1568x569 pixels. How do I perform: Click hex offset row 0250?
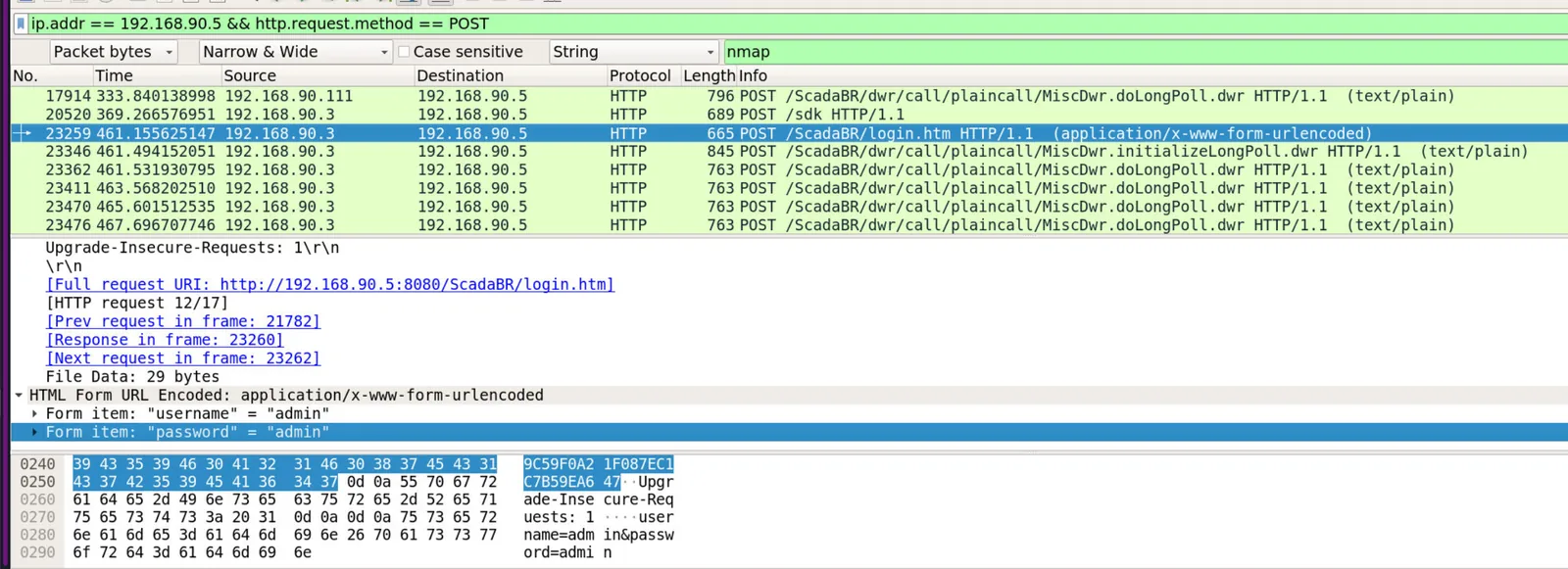[x=37, y=482]
